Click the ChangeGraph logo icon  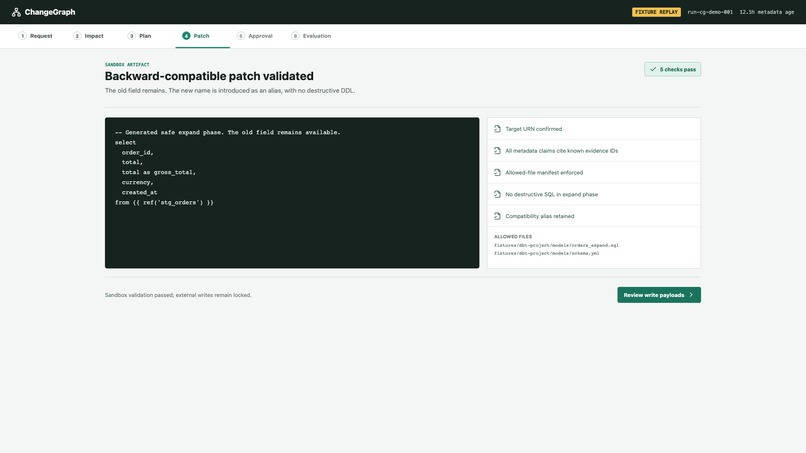pos(16,12)
